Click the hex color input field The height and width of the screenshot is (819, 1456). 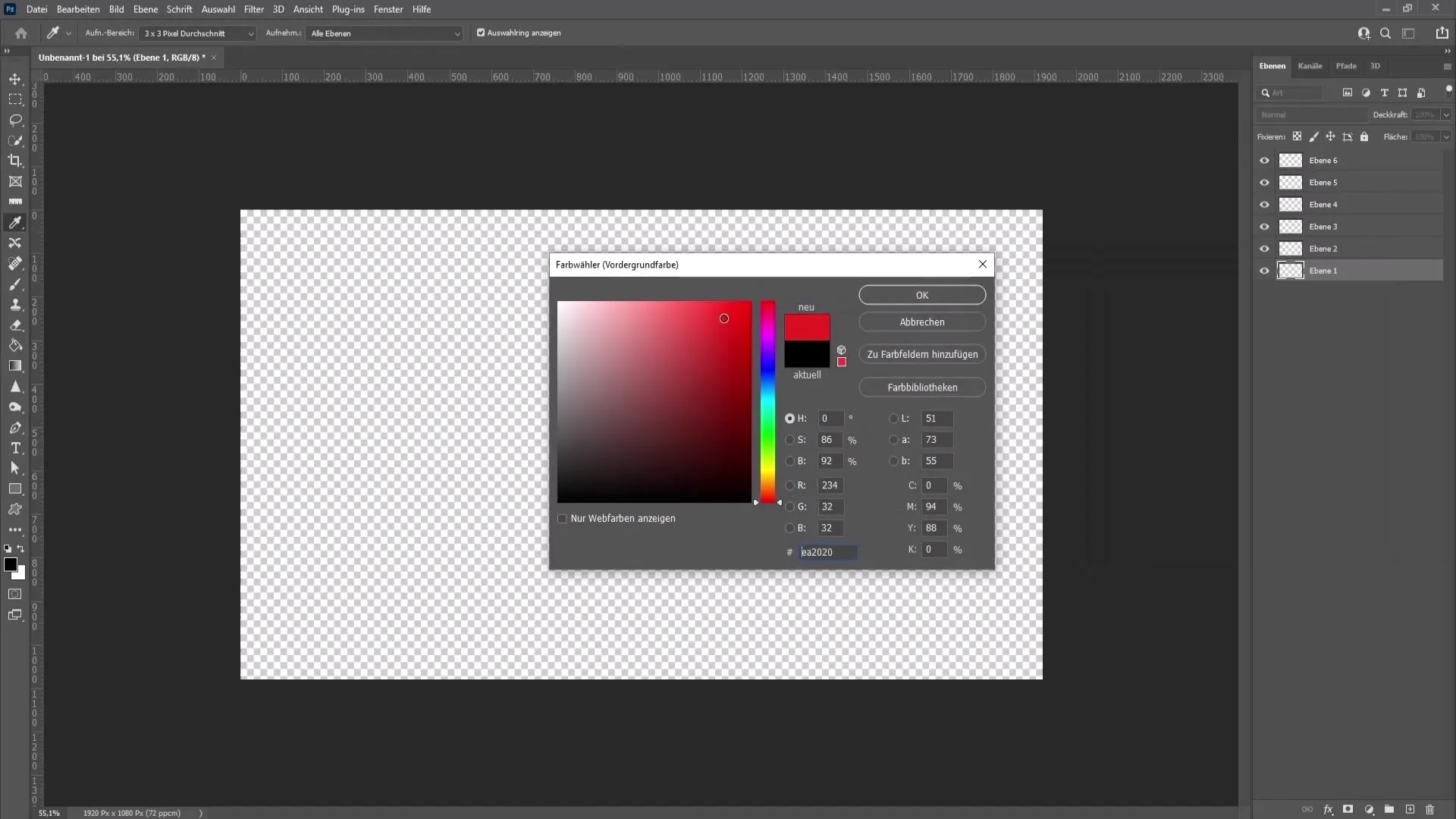(828, 552)
